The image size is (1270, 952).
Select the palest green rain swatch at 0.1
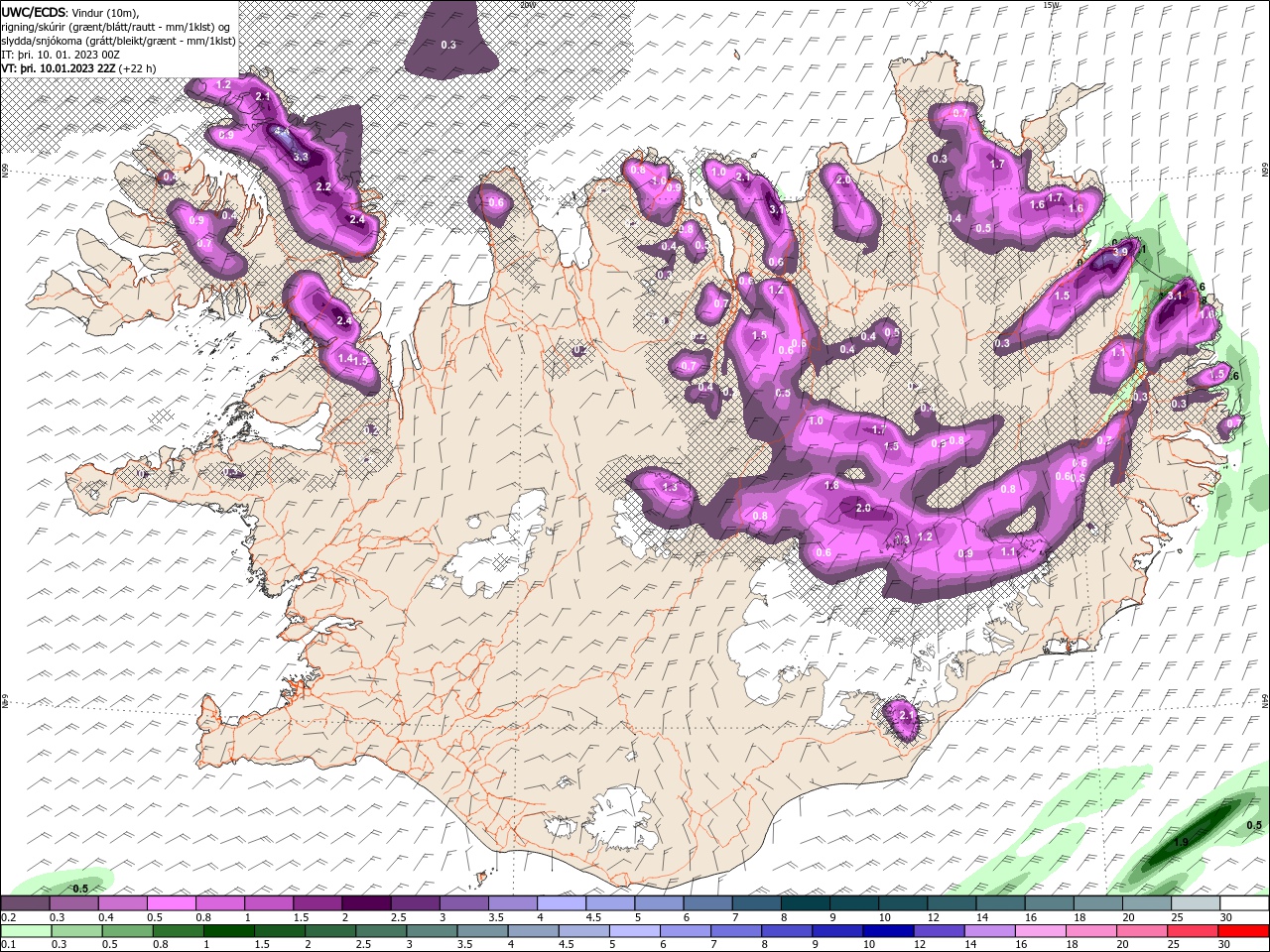point(26,931)
